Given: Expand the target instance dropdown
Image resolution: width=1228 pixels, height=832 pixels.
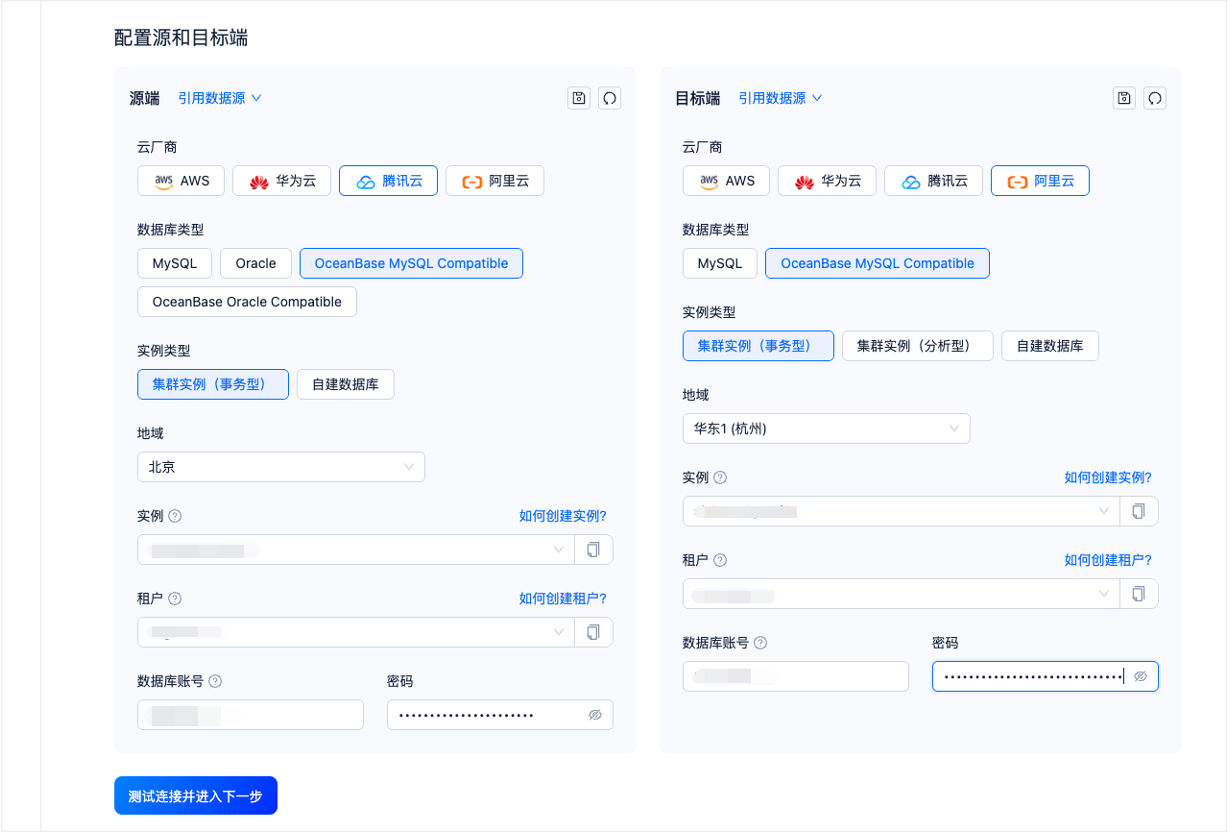Looking at the screenshot, I should click(x=901, y=511).
